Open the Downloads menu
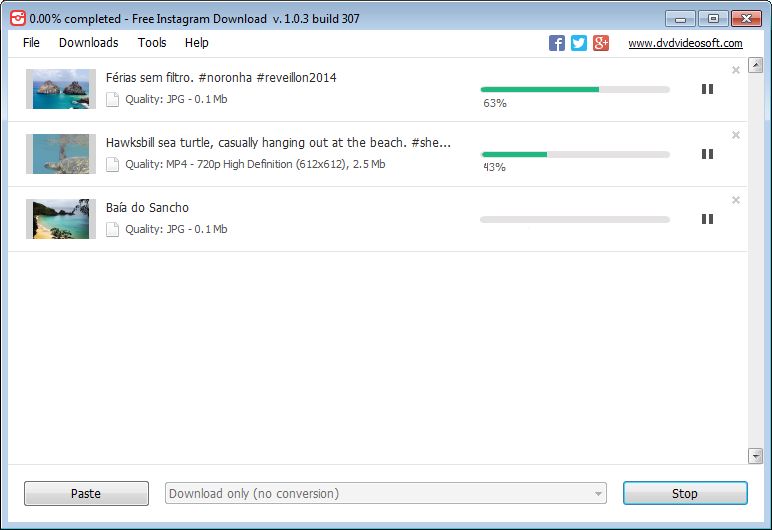Image resolution: width=772 pixels, height=530 pixels. pos(89,43)
